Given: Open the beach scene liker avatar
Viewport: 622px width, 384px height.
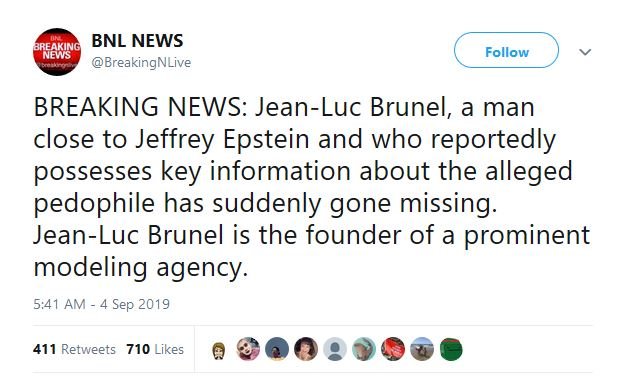Looking at the screenshot, I should [422, 349].
